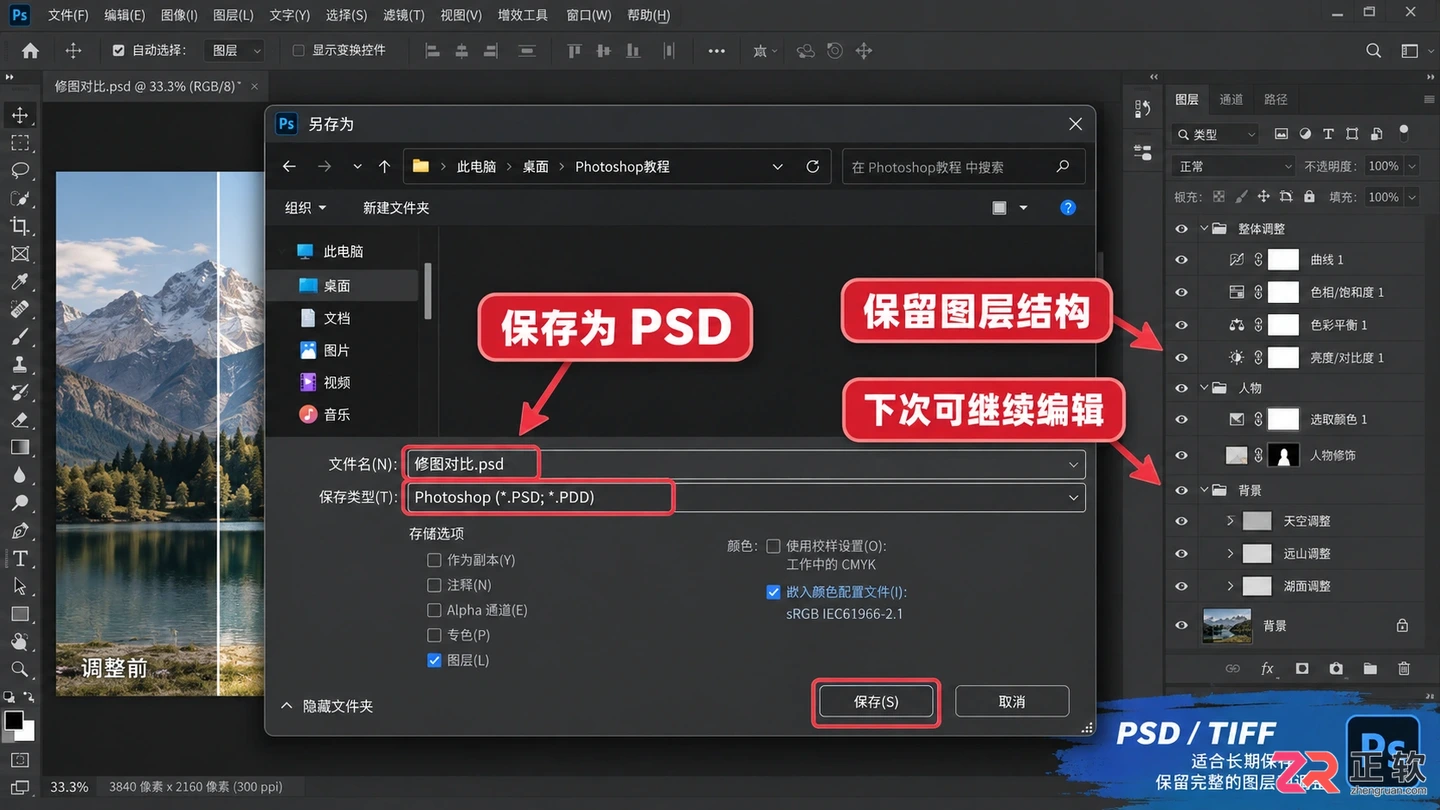Open Layers panel menu icon
This screenshot has height=810, width=1440.
[x=1428, y=99]
